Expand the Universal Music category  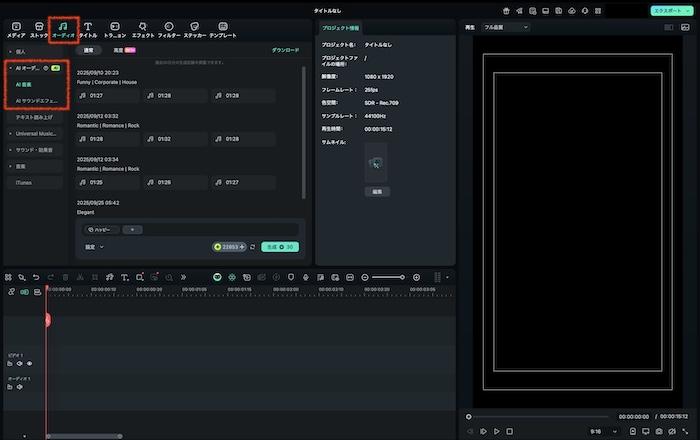35,133
